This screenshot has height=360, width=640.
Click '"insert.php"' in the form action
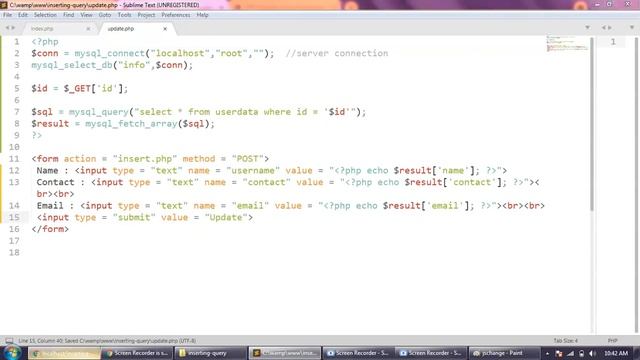pyautogui.click(x=145, y=159)
